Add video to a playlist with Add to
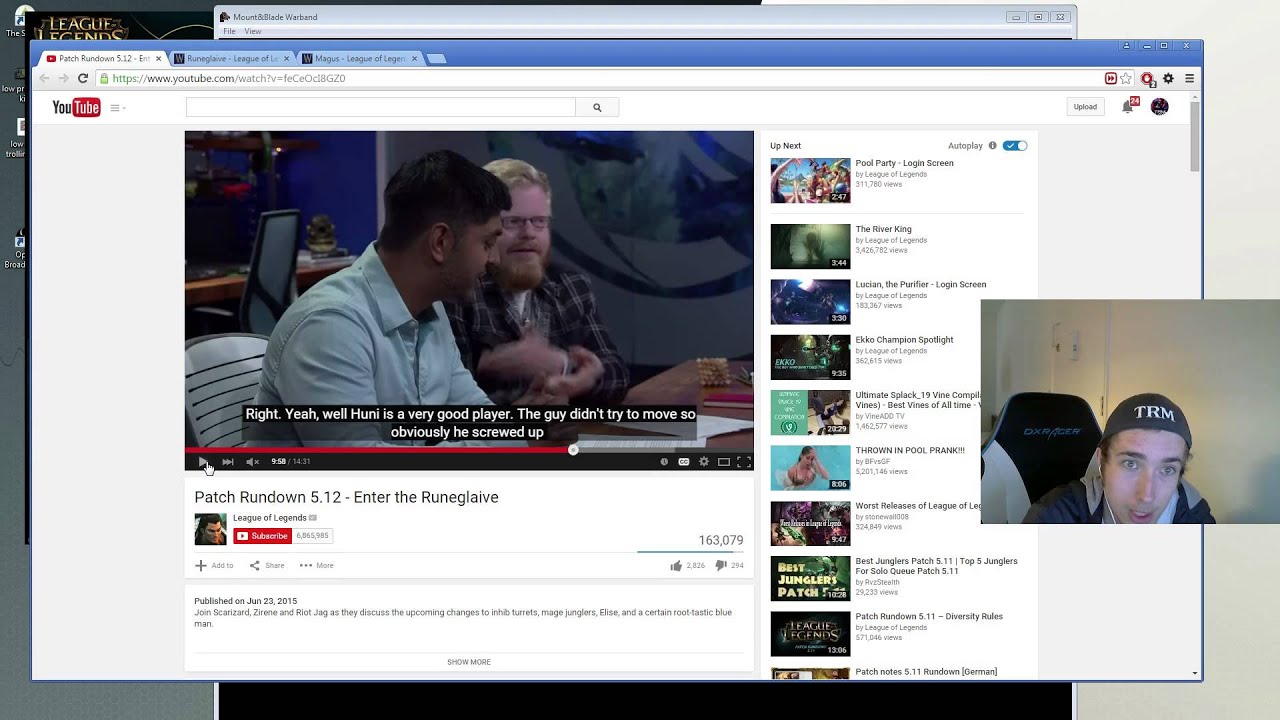The image size is (1280, 720). [x=214, y=566]
